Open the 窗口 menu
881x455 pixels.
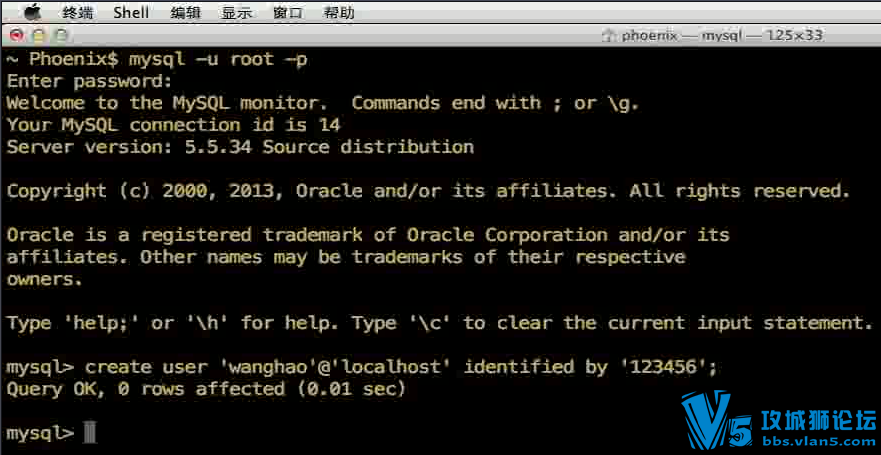click(288, 12)
